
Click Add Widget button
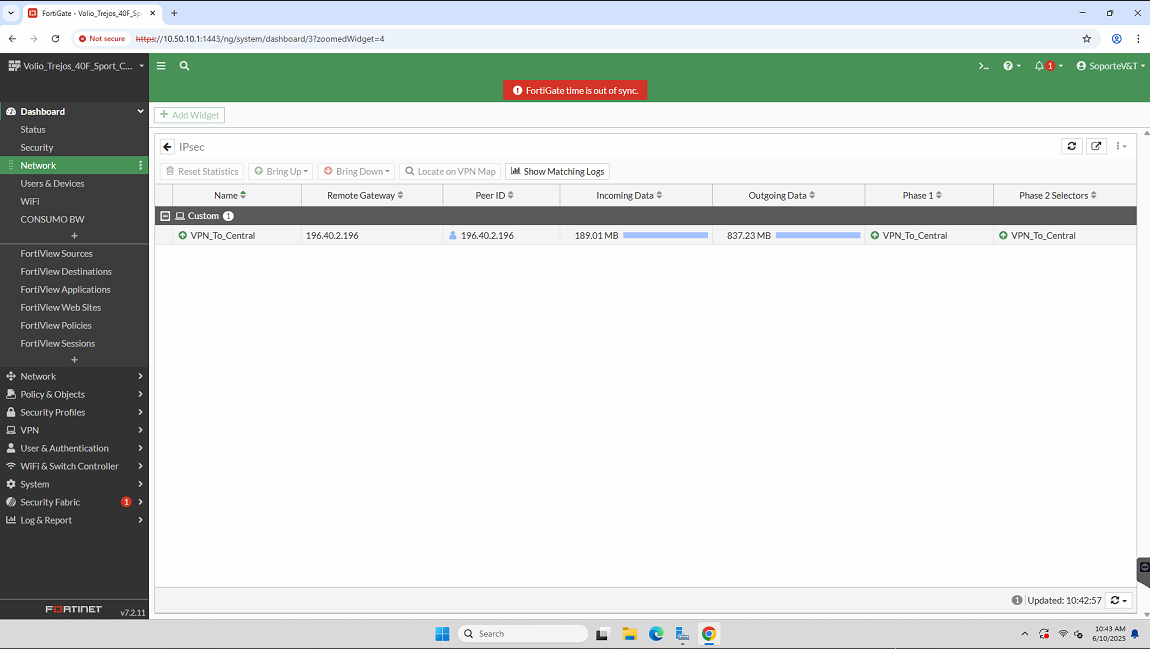click(x=189, y=115)
